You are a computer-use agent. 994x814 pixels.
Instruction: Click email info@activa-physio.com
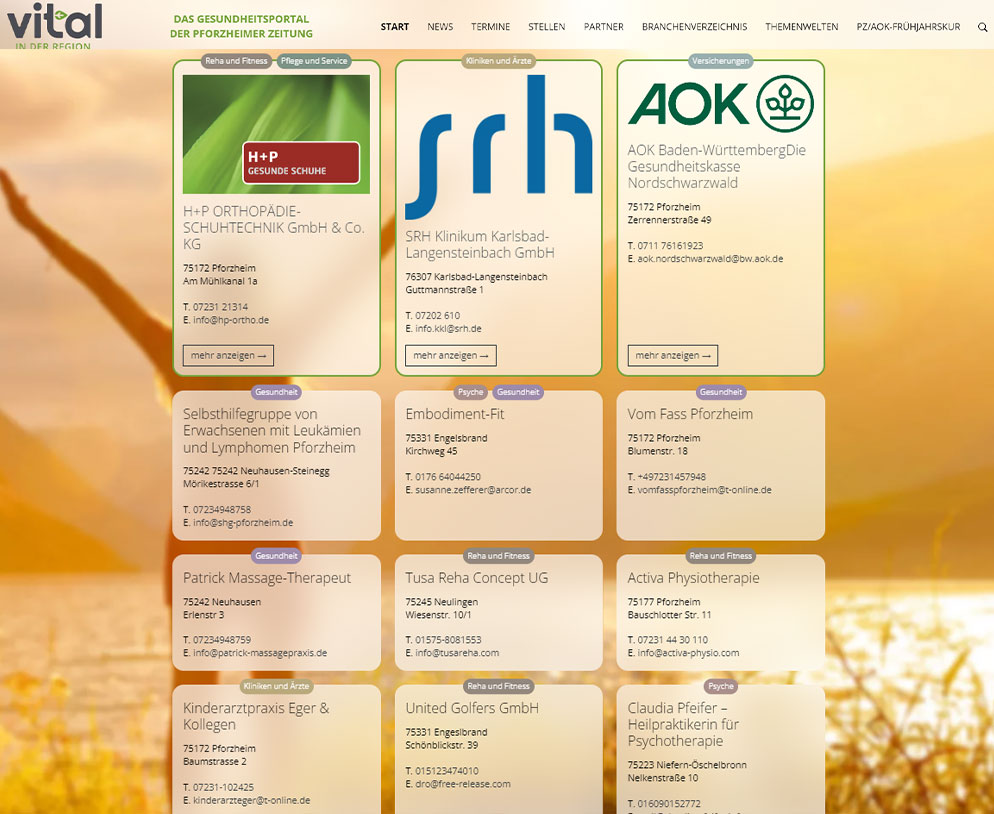click(688, 653)
